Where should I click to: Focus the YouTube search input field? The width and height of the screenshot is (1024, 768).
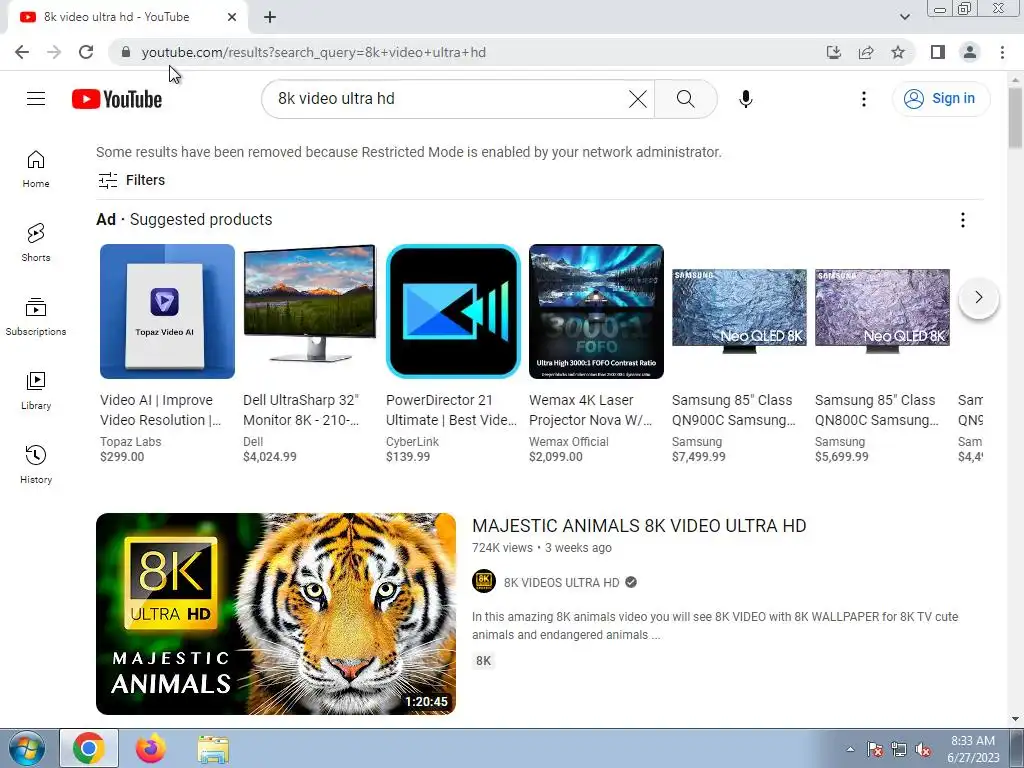(451, 99)
